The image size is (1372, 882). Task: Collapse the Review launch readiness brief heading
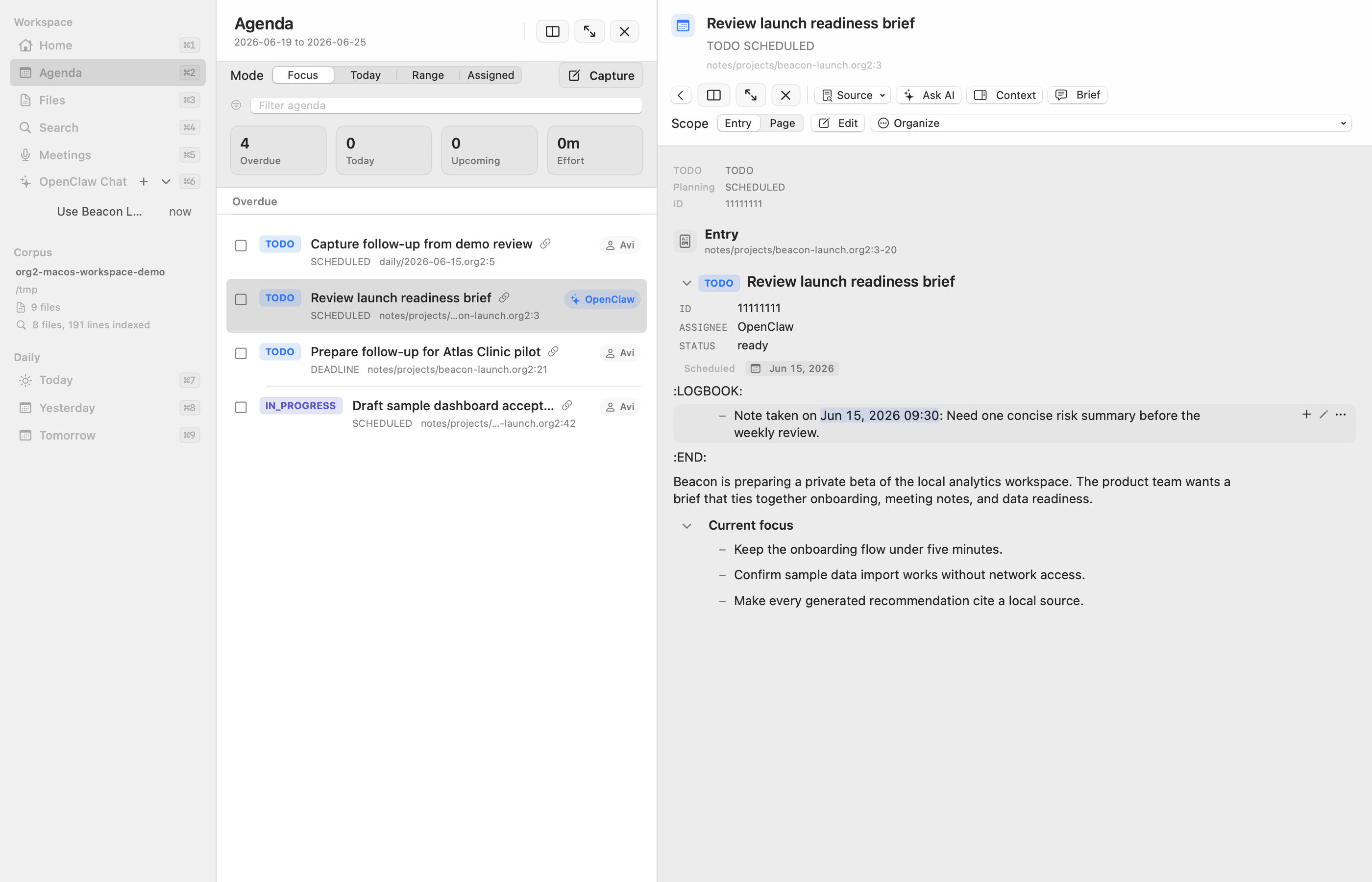(x=686, y=283)
